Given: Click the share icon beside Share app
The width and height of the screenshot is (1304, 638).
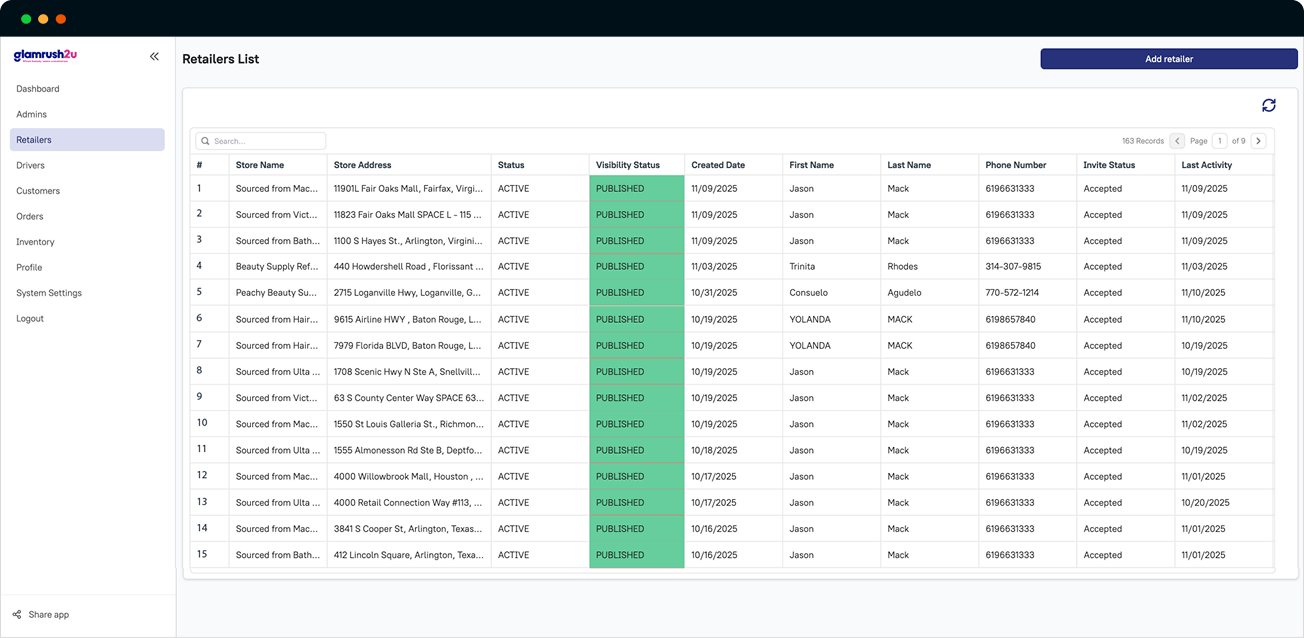Looking at the screenshot, I should (17, 614).
